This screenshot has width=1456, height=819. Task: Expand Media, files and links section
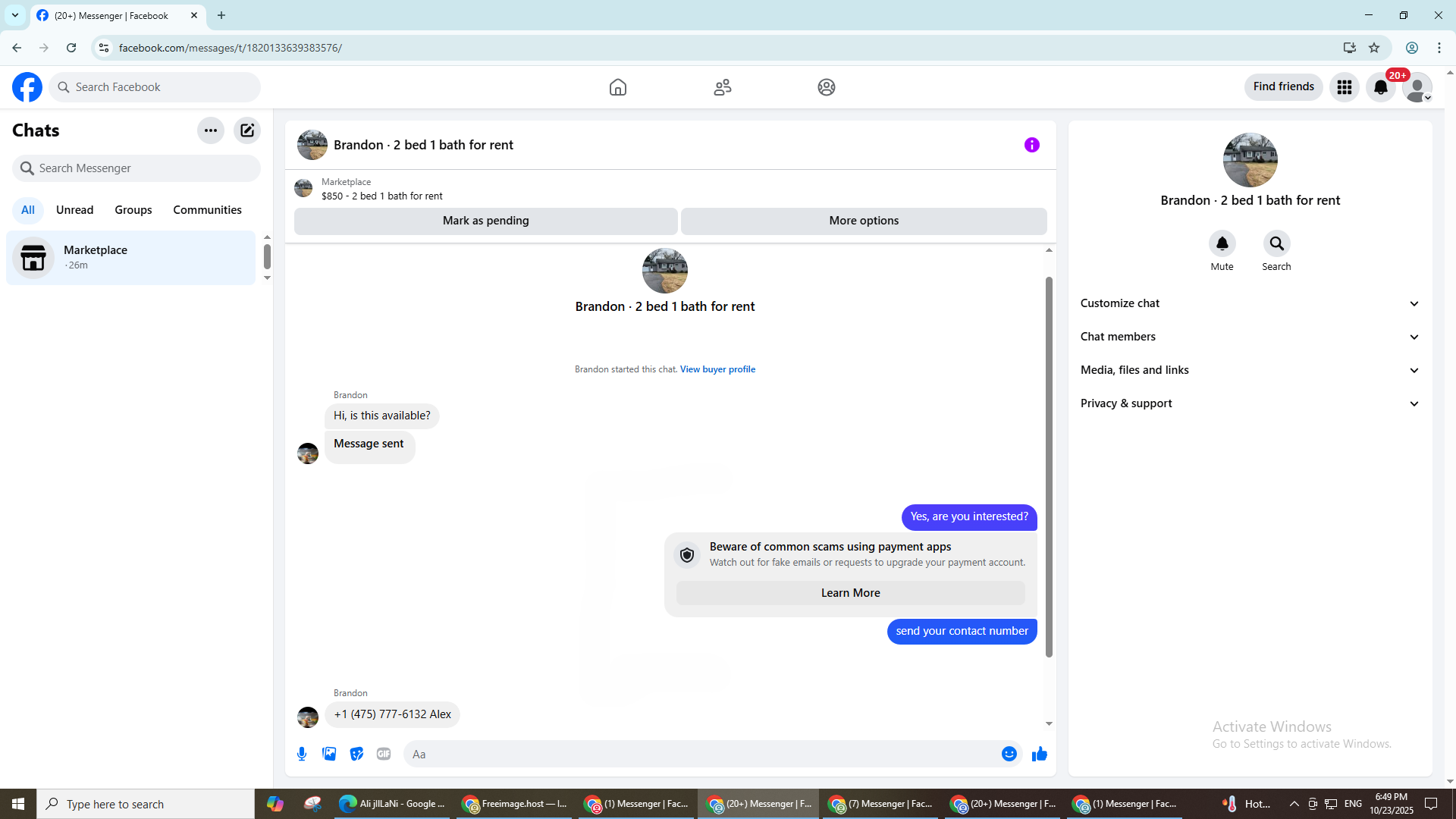point(1249,370)
